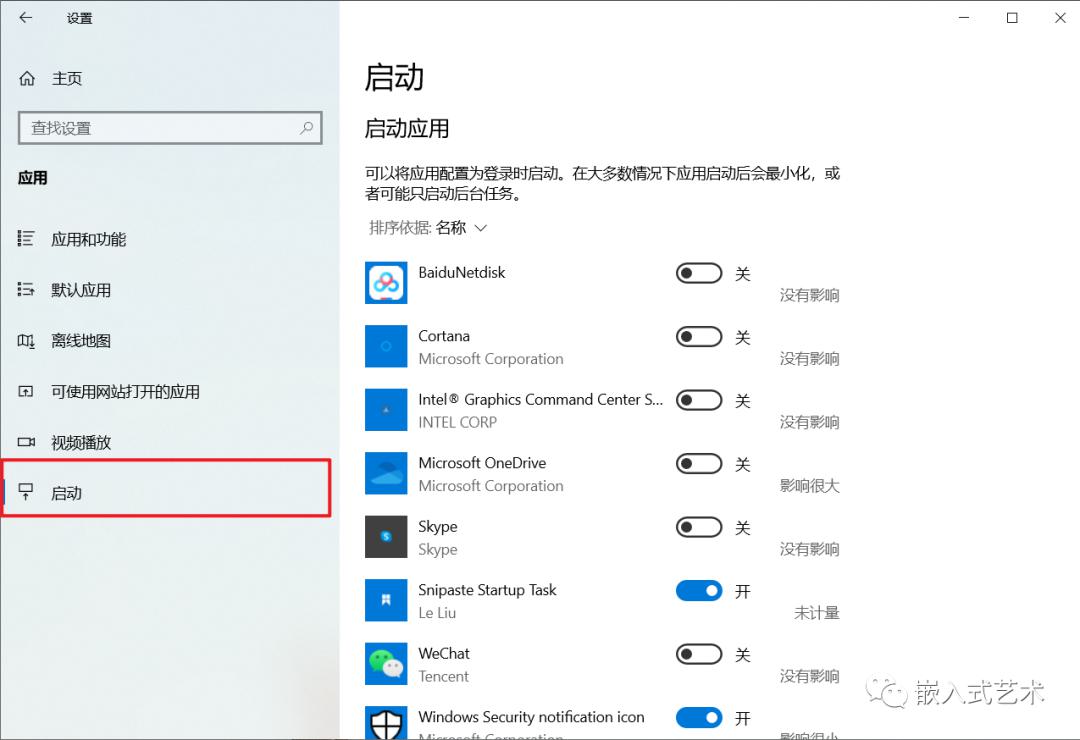Enable the WeChat startup toggle
The image size is (1080, 740).
point(698,654)
